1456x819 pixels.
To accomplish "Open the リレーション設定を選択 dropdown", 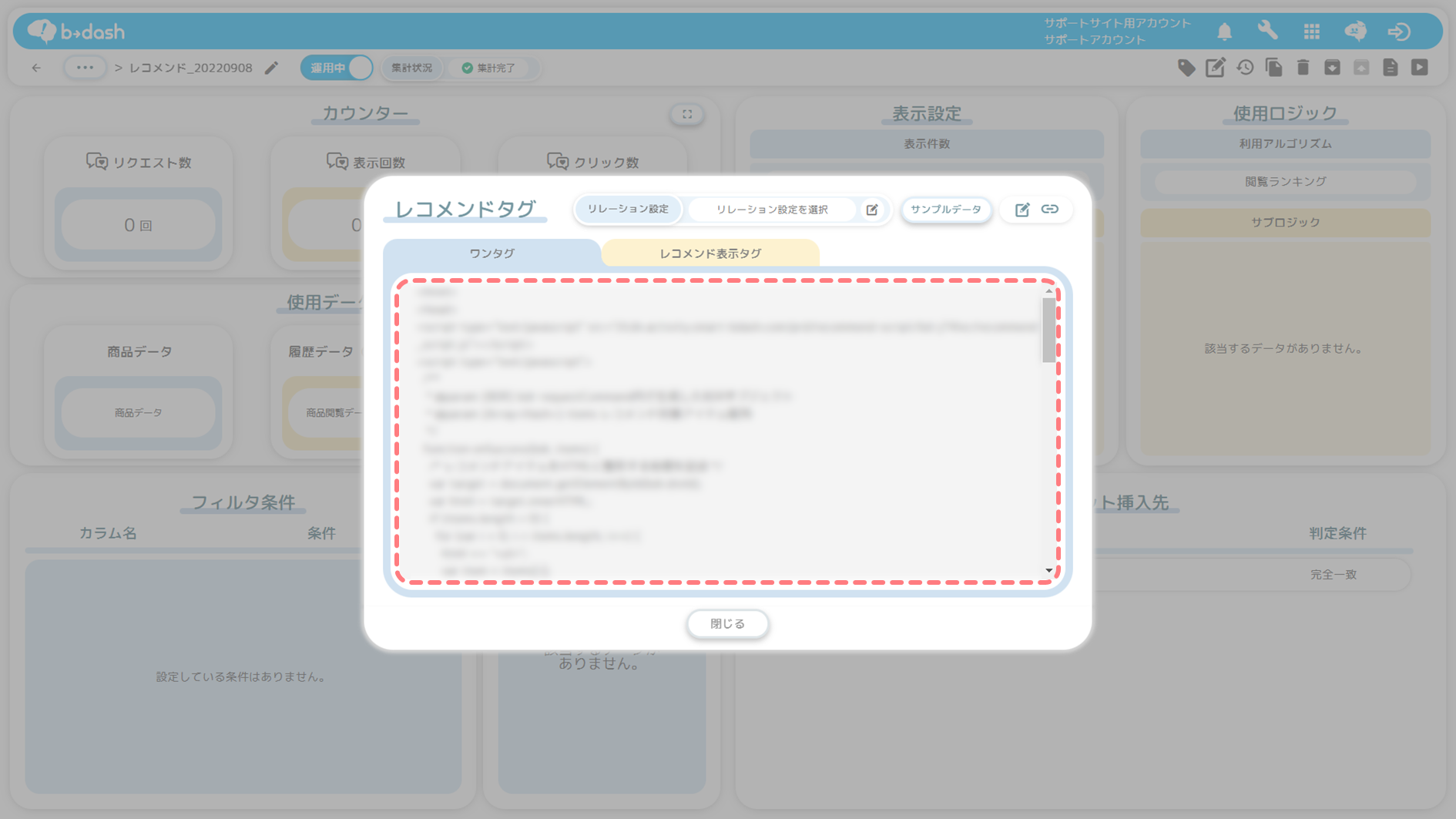I will click(x=772, y=210).
